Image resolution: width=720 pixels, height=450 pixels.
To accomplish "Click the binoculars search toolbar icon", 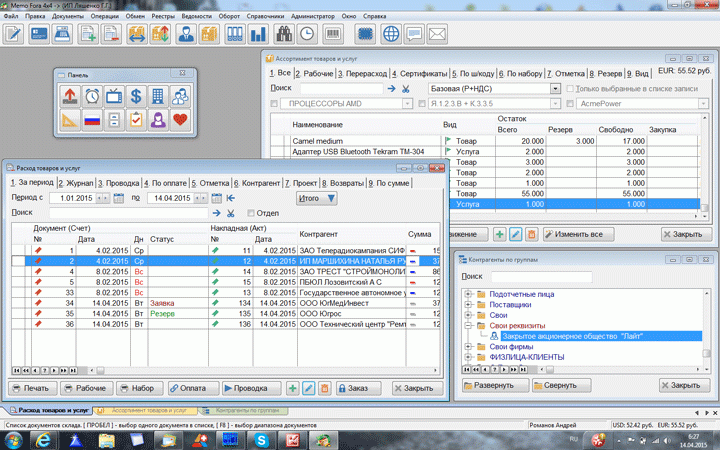I will (x=284, y=34).
